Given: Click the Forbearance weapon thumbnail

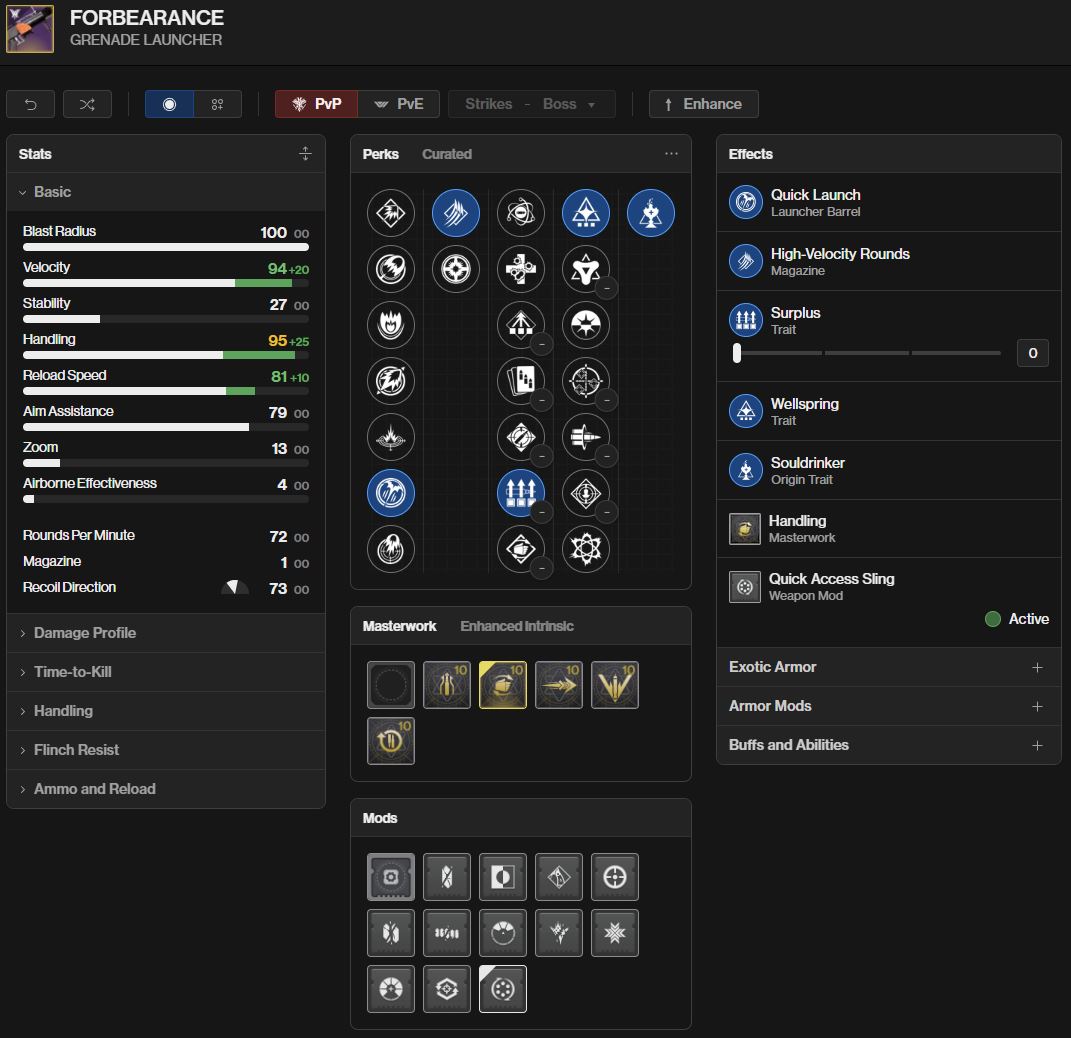Looking at the screenshot, I should (x=30, y=29).
